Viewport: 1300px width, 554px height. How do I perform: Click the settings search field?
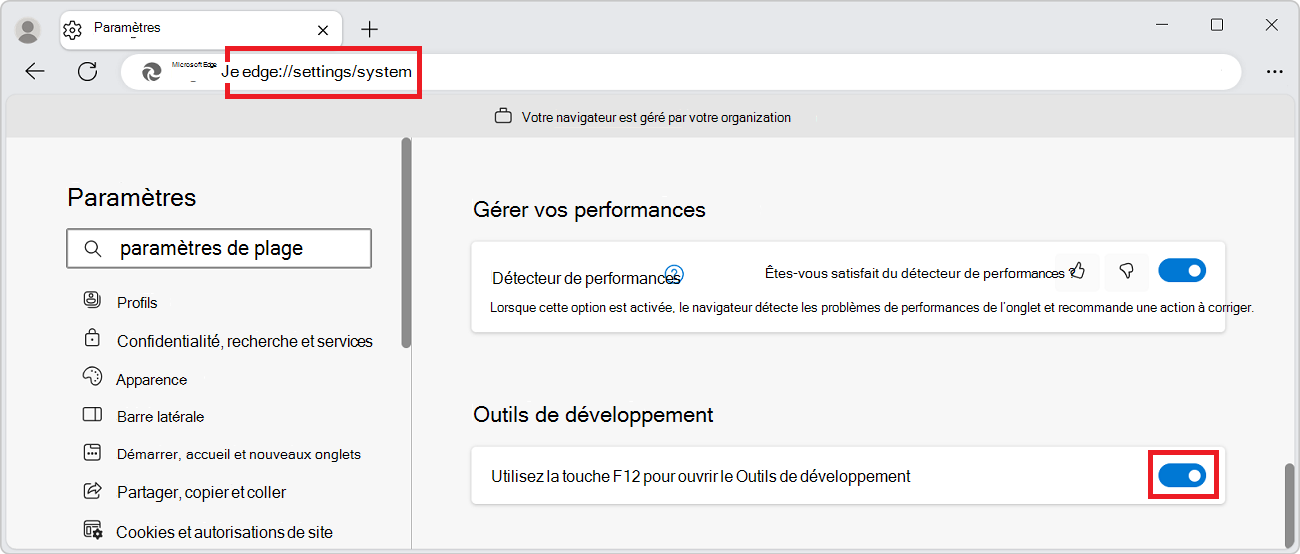tap(219, 249)
